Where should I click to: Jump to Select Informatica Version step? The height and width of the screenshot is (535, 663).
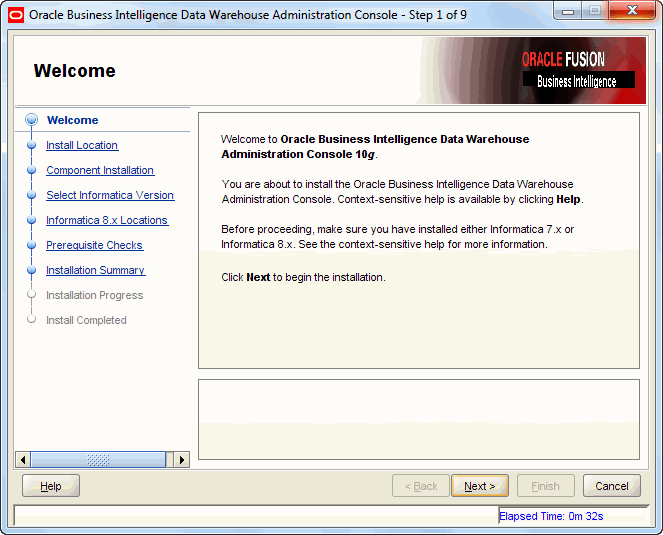pos(110,195)
